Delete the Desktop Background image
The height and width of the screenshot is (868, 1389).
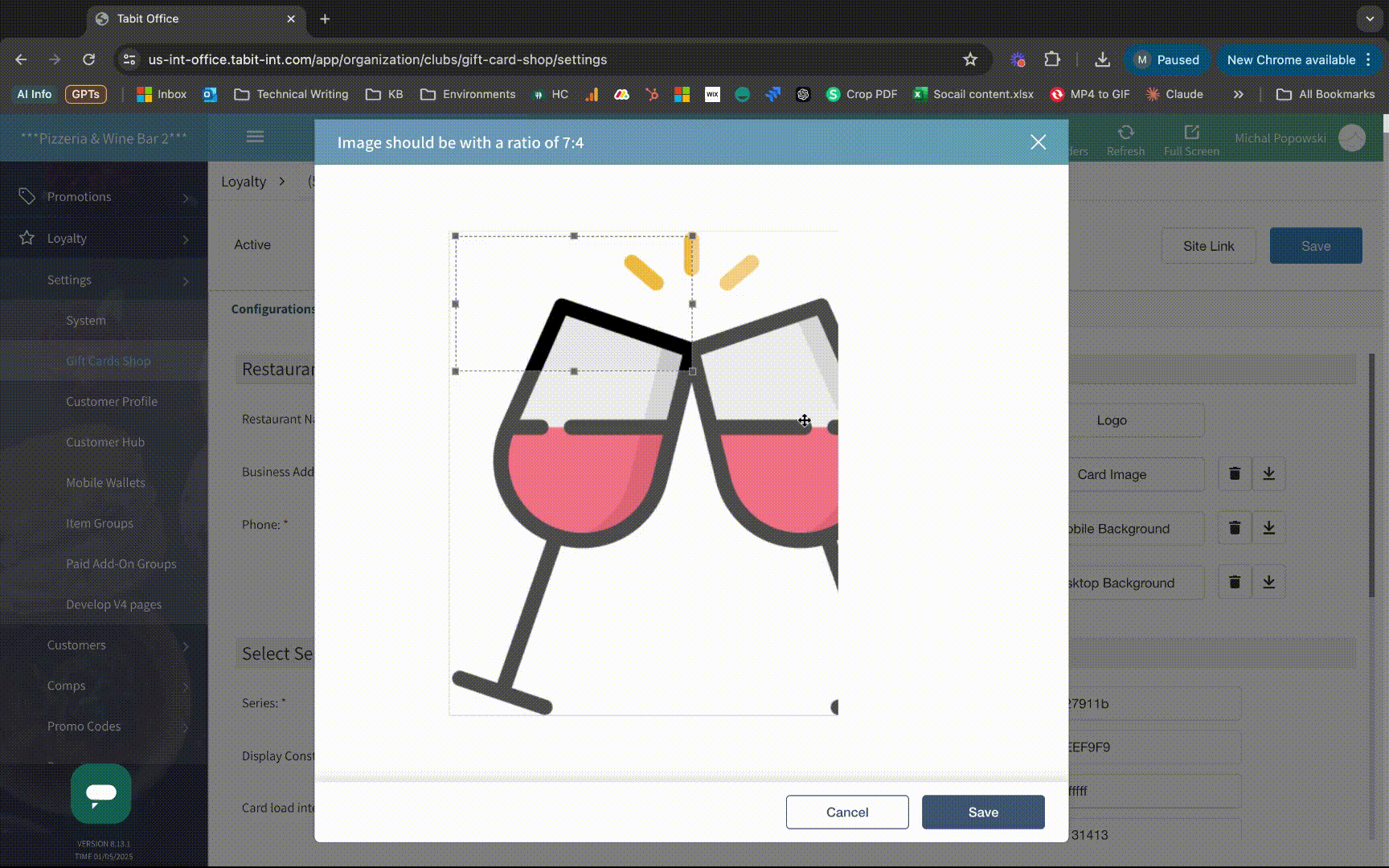click(x=1235, y=583)
